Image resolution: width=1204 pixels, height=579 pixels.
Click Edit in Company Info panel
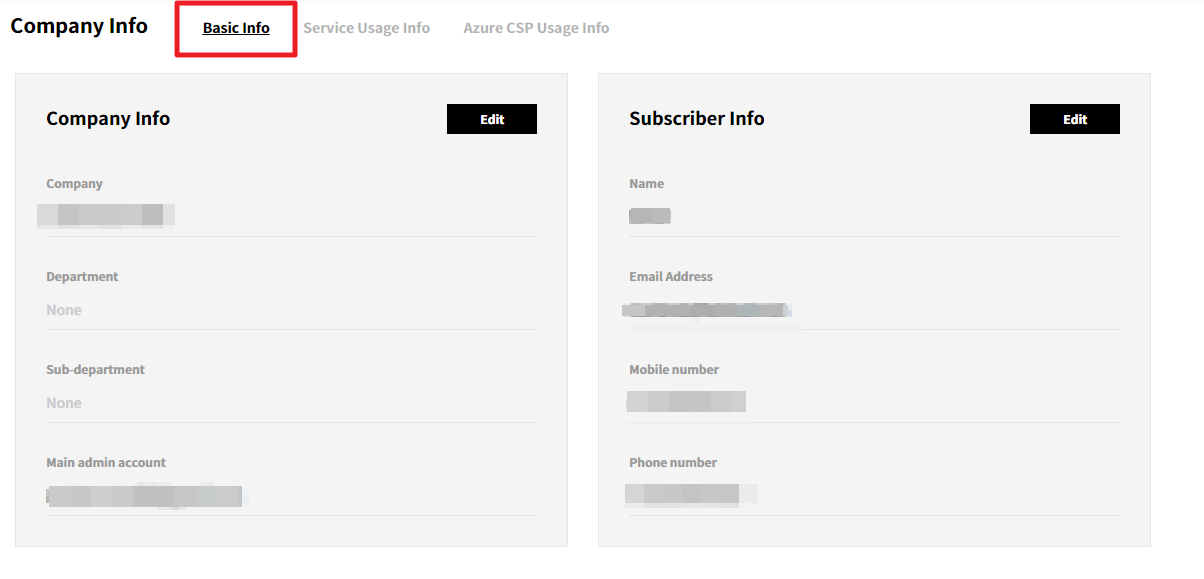[x=491, y=119]
